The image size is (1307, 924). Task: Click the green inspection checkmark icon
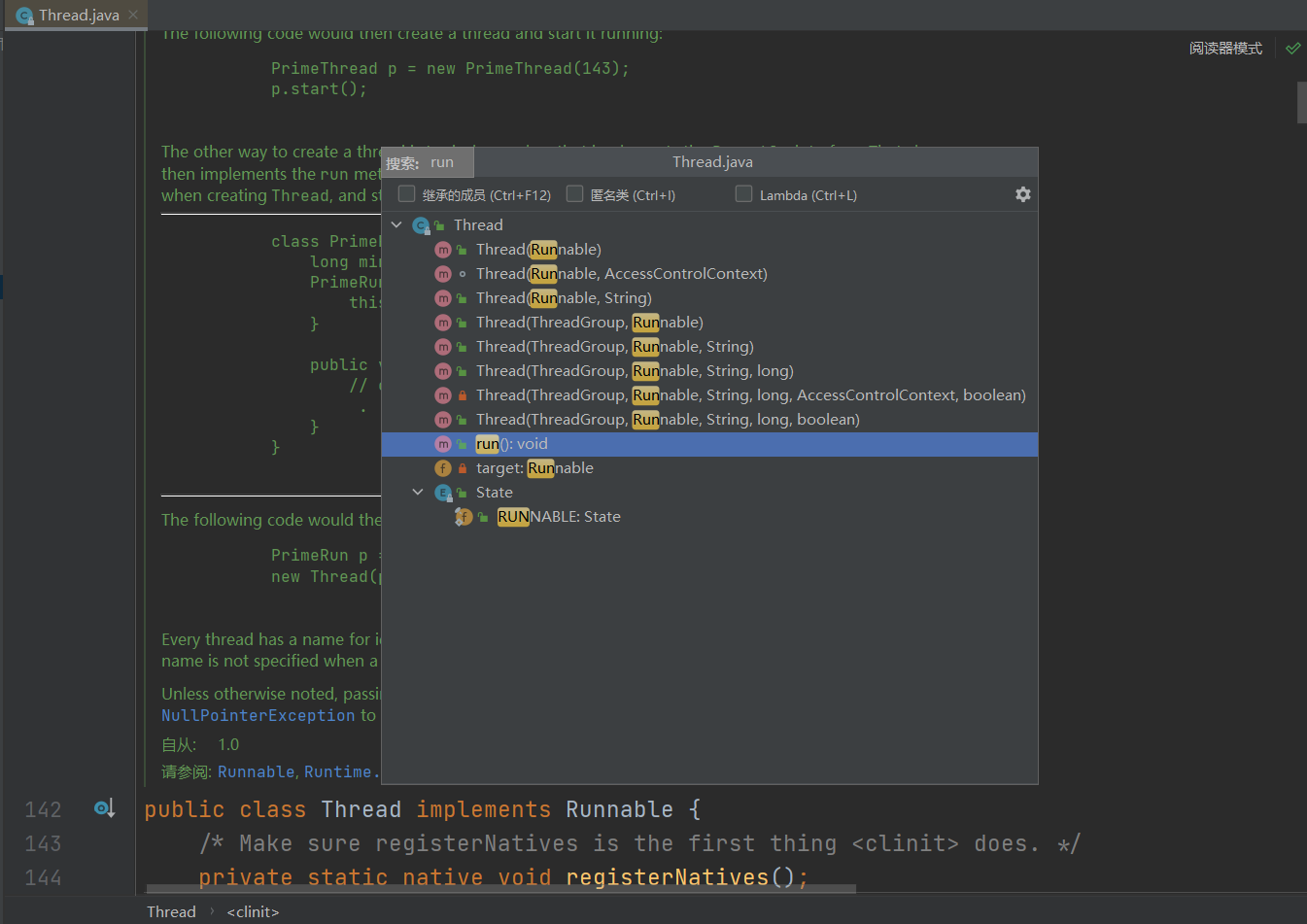(1292, 48)
